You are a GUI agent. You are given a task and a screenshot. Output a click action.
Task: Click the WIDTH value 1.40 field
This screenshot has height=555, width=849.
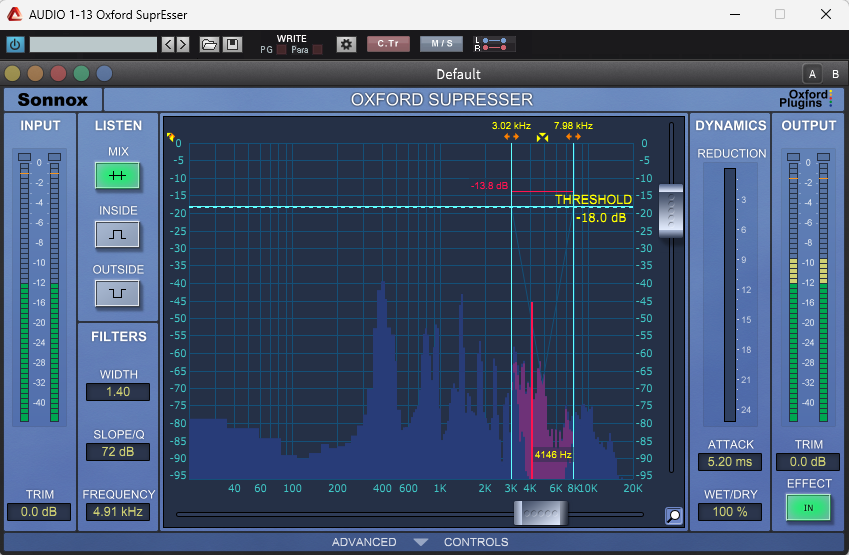coord(118,392)
